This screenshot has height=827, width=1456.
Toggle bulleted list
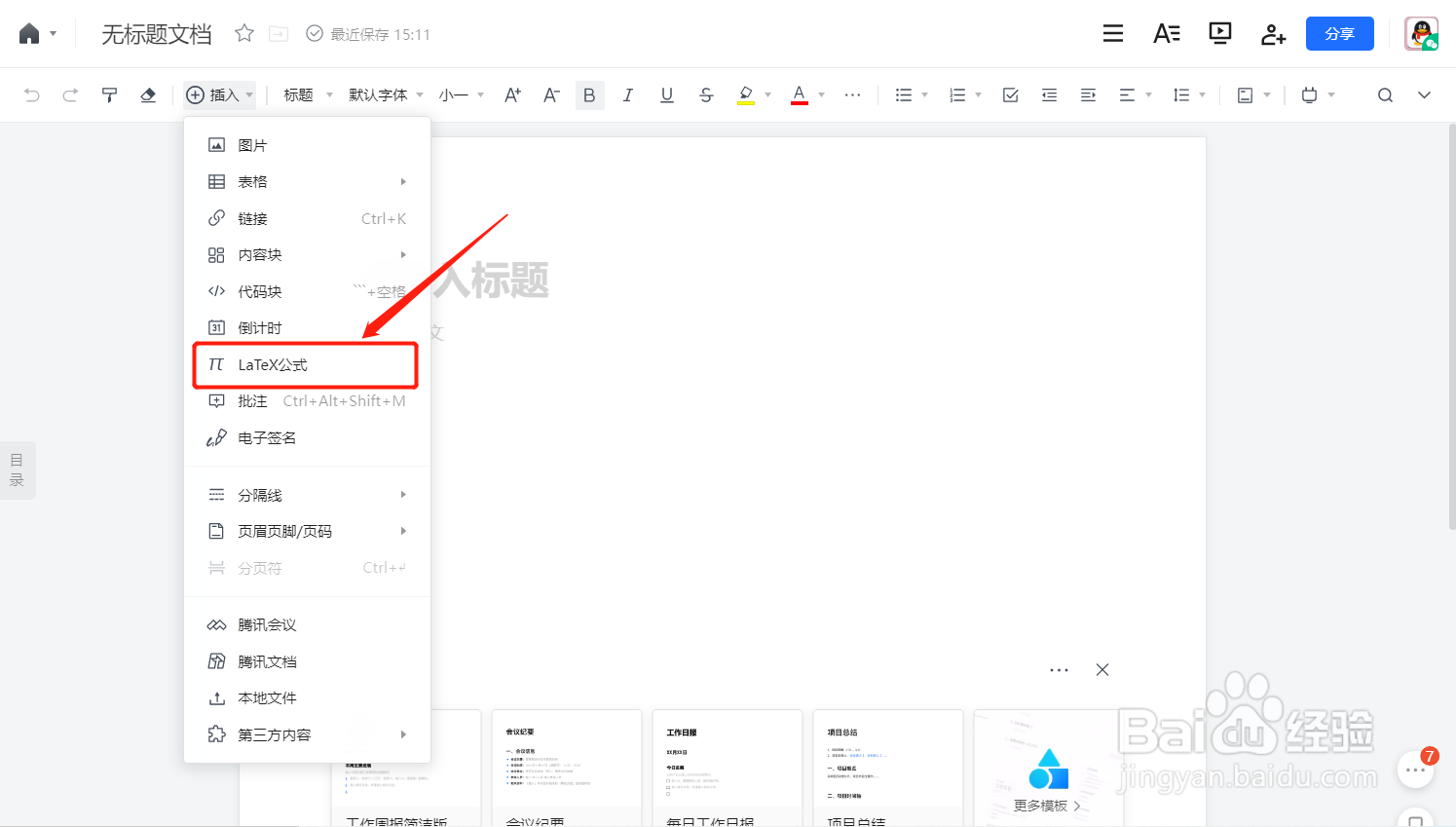coord(904,94)
